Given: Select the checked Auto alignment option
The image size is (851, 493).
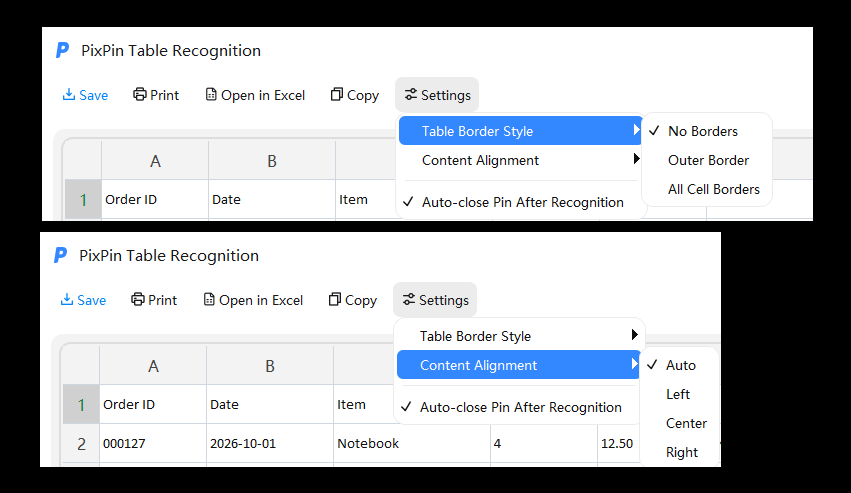Looking at the screenshot, I should [x=680, y=365].
